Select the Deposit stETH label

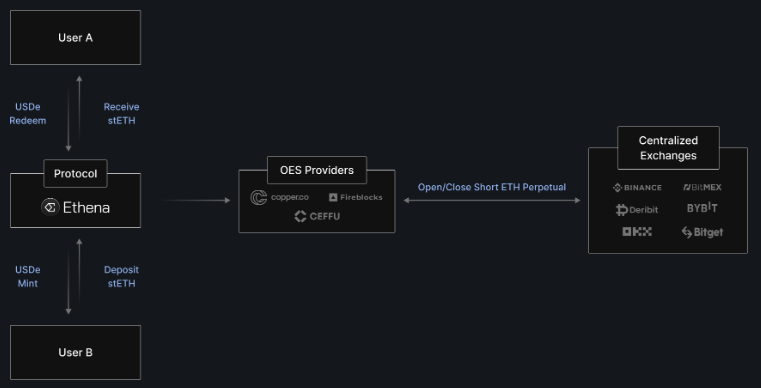click(x=121, y=276)
